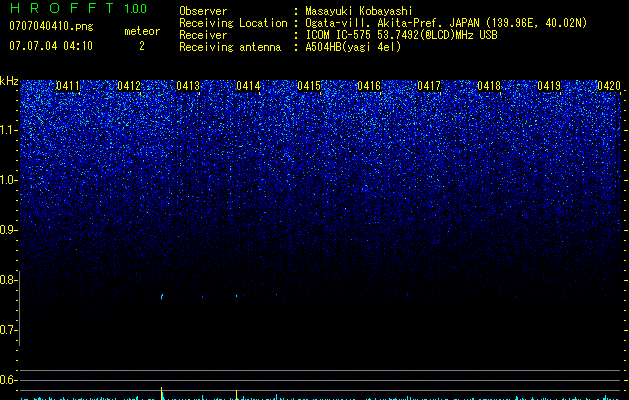The width and height of the screenshot is (629, 400).
Task: Click the Receiver field label
Action: [x=203, y=35]
